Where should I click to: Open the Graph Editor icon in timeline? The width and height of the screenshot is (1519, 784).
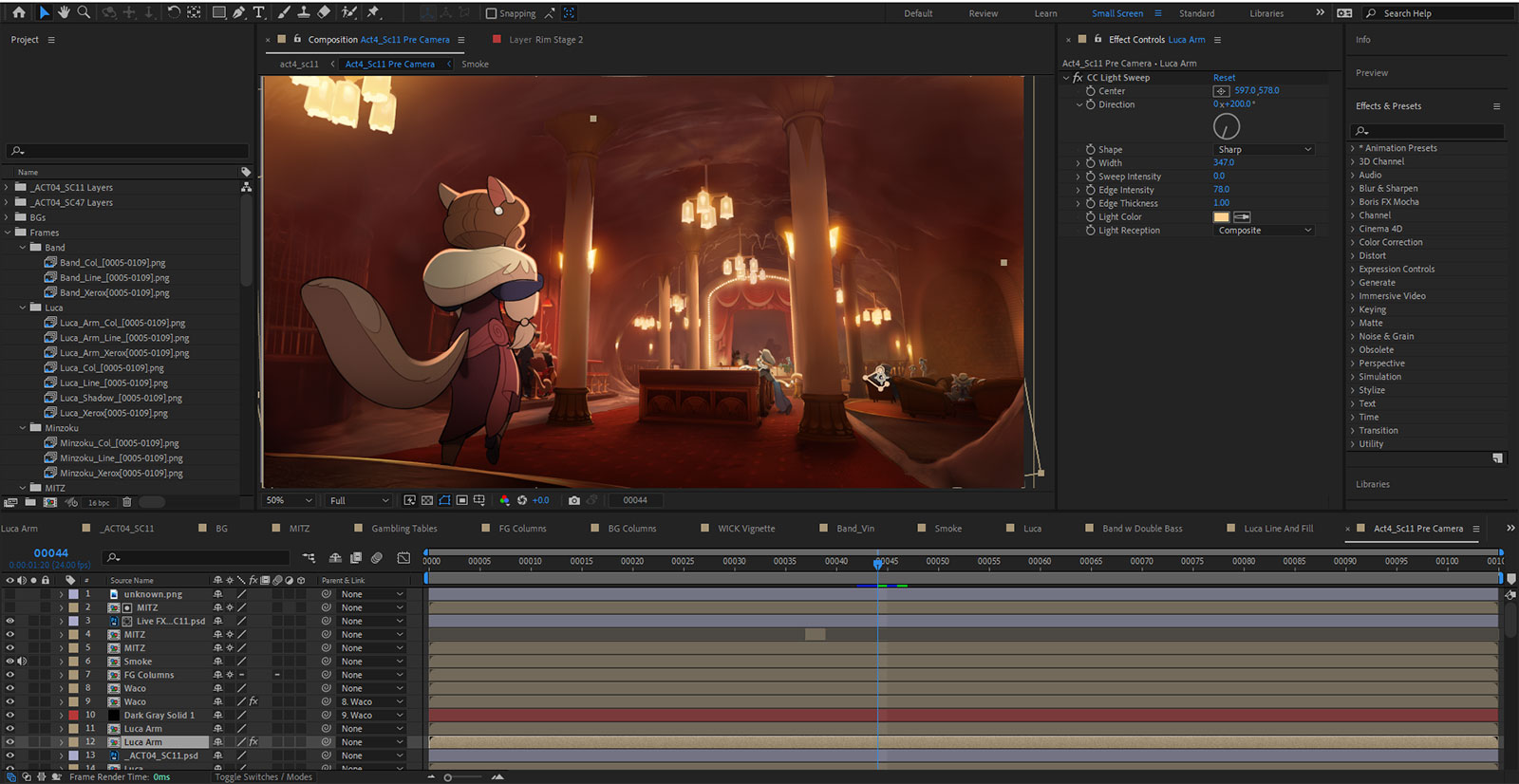click(403, 558)
